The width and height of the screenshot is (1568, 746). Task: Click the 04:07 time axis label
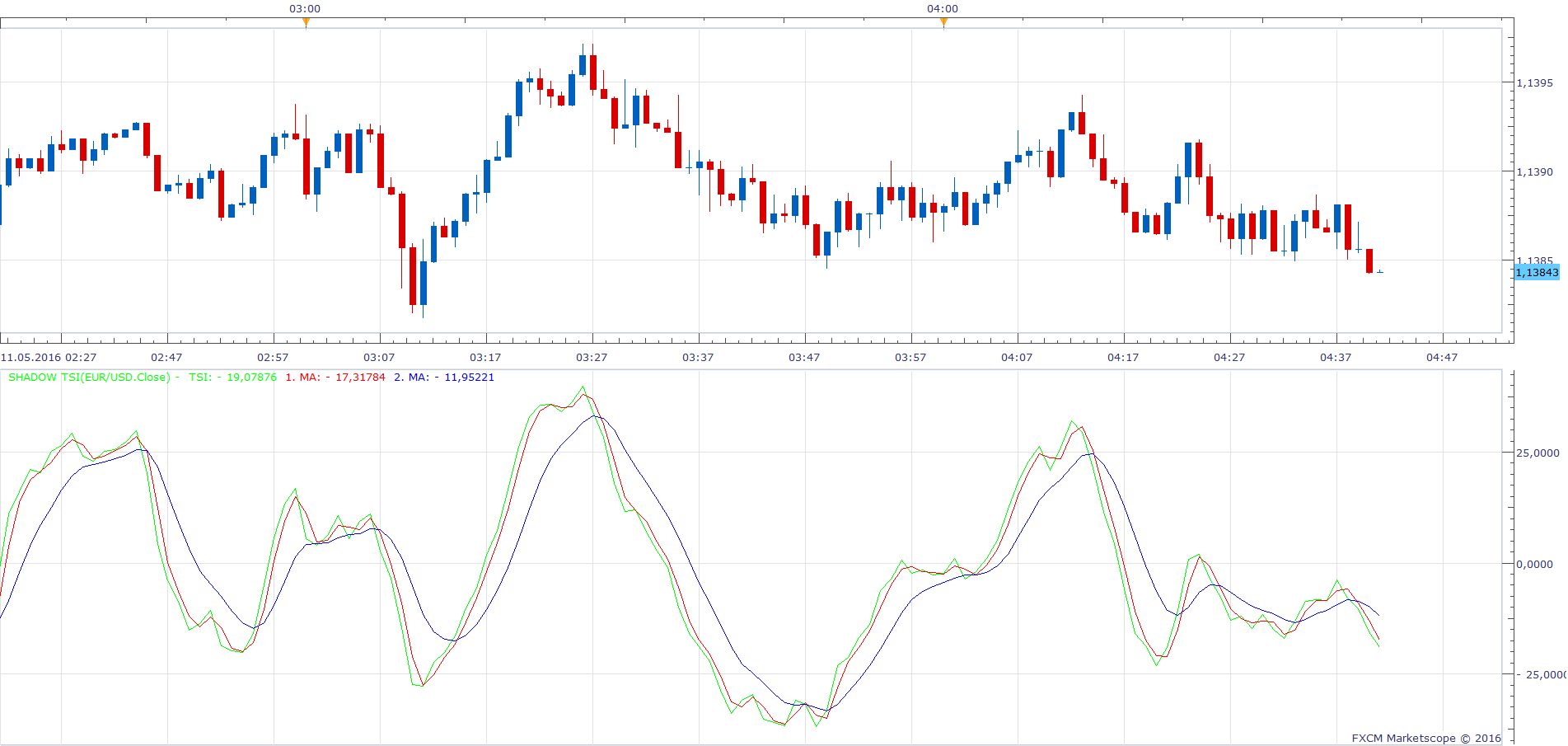[1017, 358]
